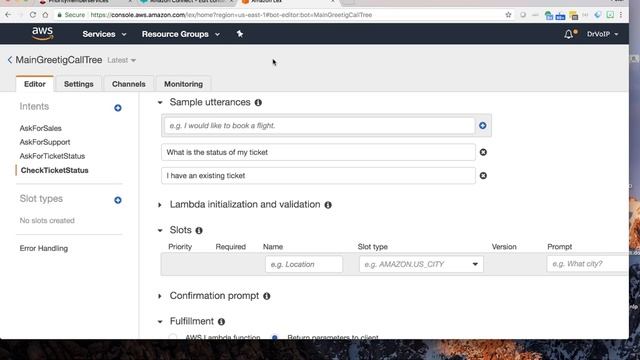Show info for Sample utterances

258,102
